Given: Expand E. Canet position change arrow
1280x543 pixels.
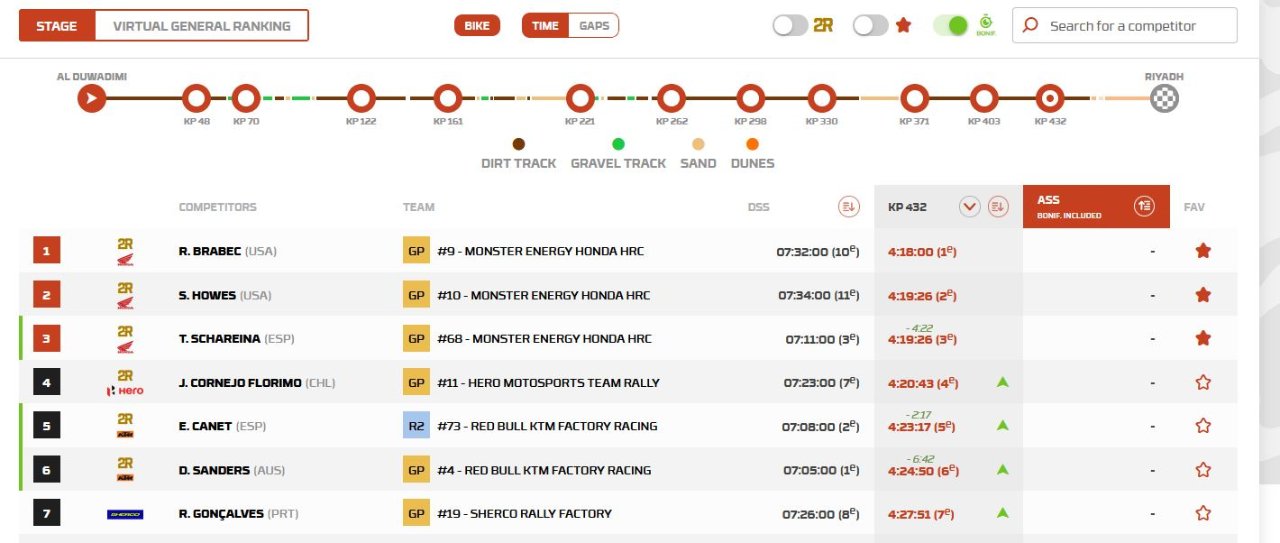Looking at the screenshot, I should pyautogui.click(x=1002, y=426).
